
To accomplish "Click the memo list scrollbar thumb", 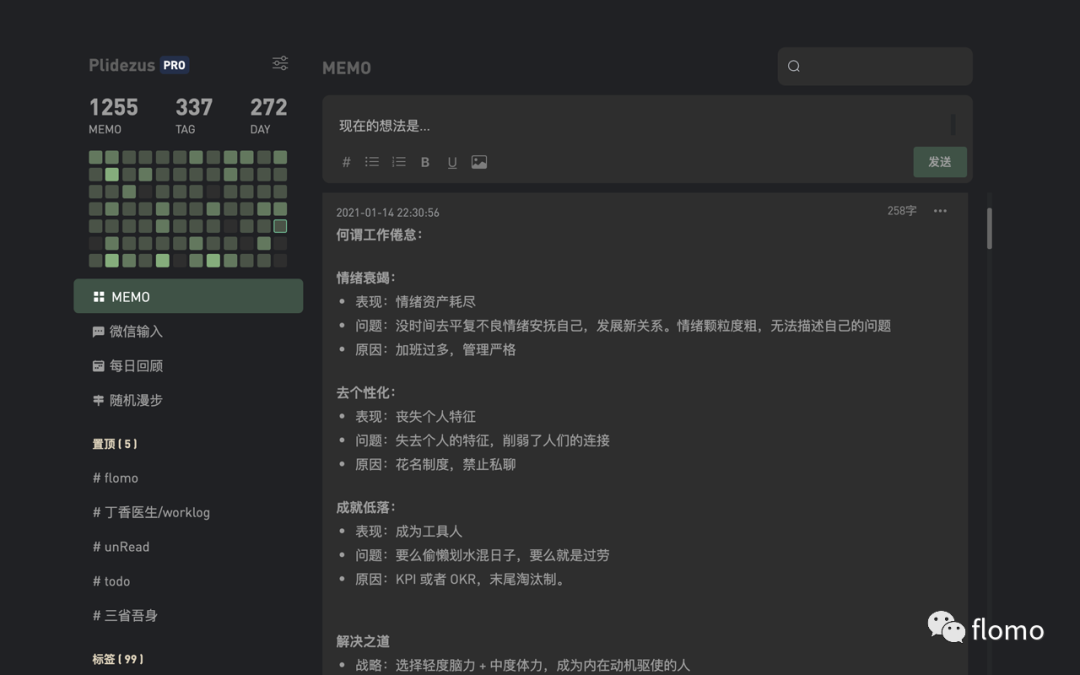I will 989,228.
